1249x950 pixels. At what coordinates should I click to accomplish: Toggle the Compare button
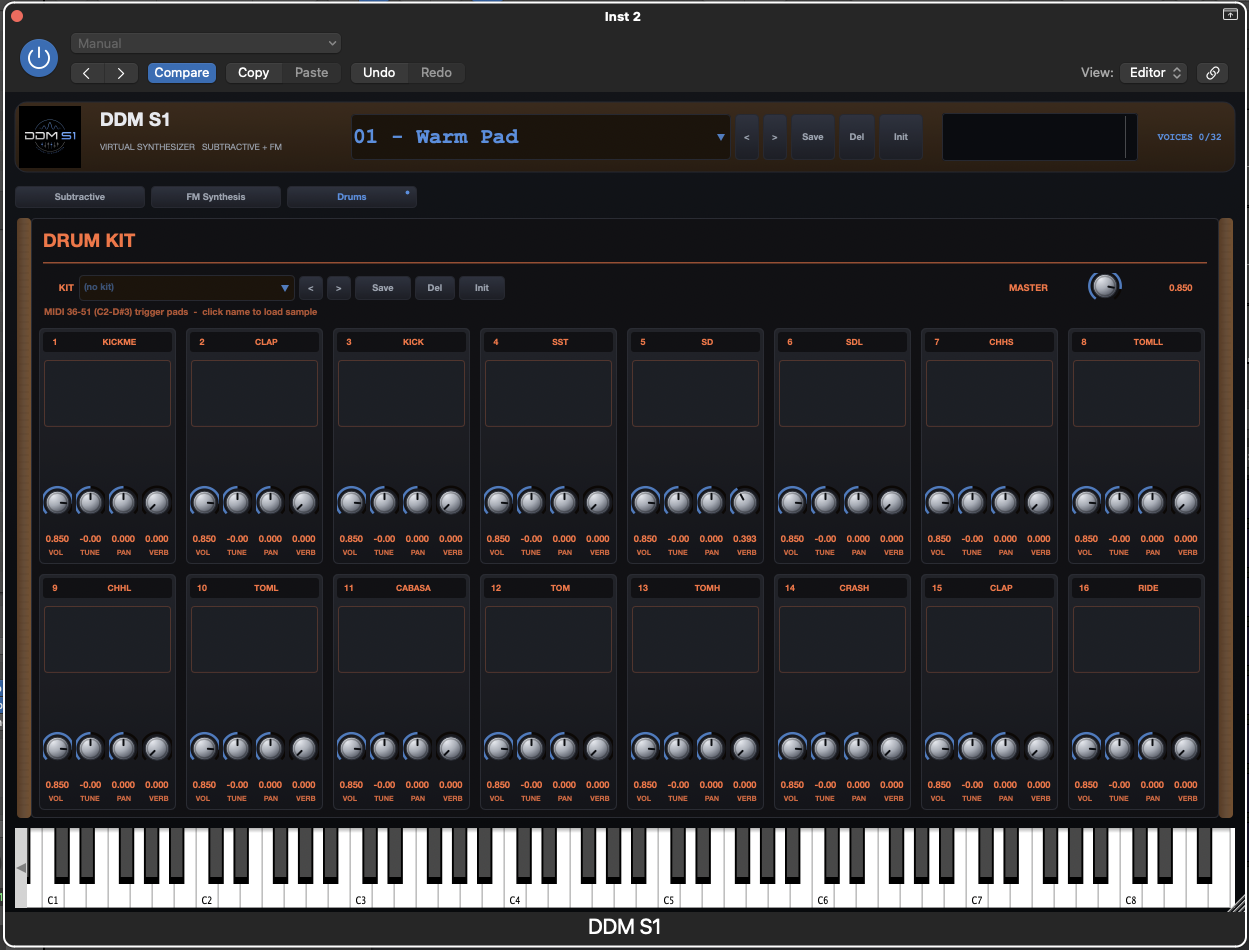[x=182, y=73]
